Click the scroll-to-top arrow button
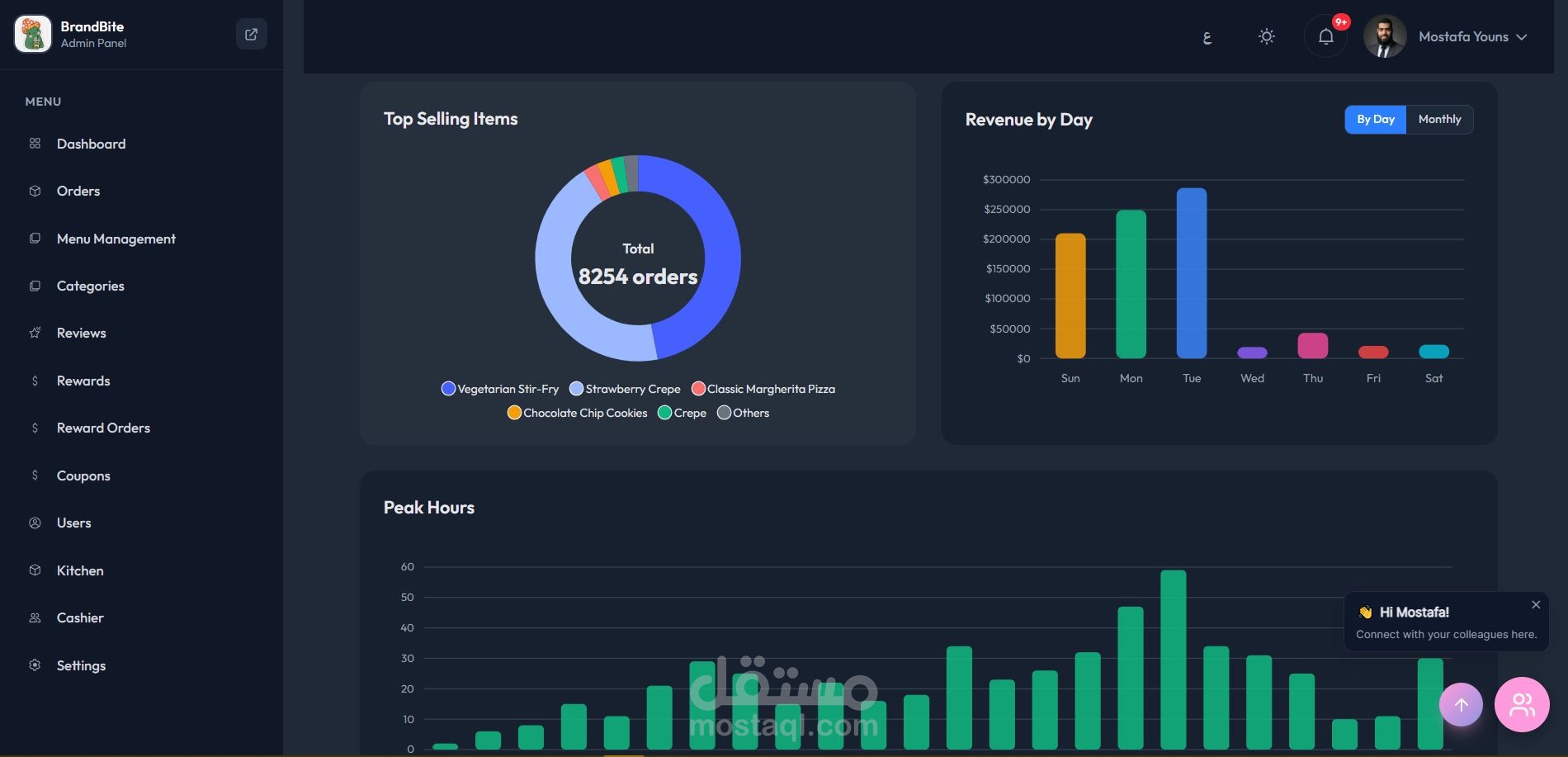 point(1461,704)
